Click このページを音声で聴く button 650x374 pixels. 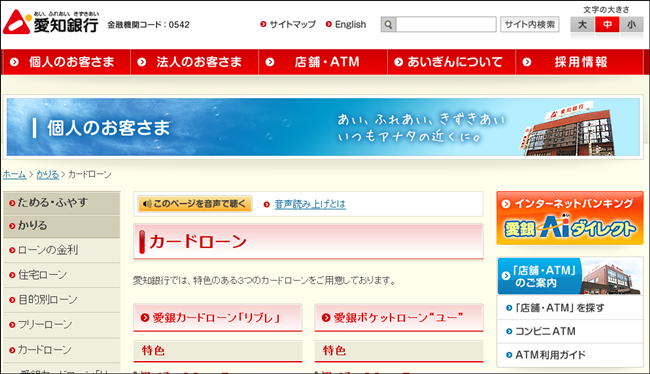(x=195, y=204)
